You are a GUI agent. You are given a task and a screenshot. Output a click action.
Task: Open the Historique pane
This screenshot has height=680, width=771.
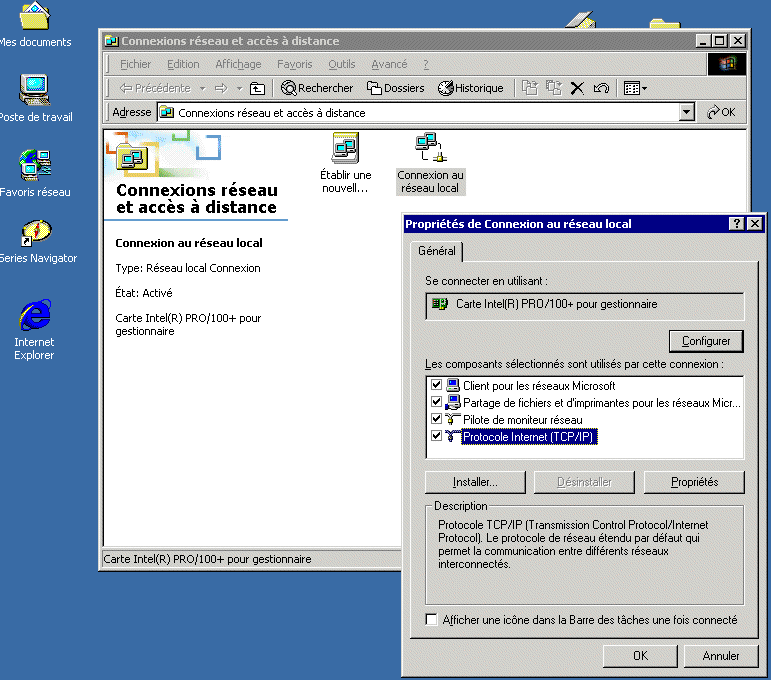[471, 89]
